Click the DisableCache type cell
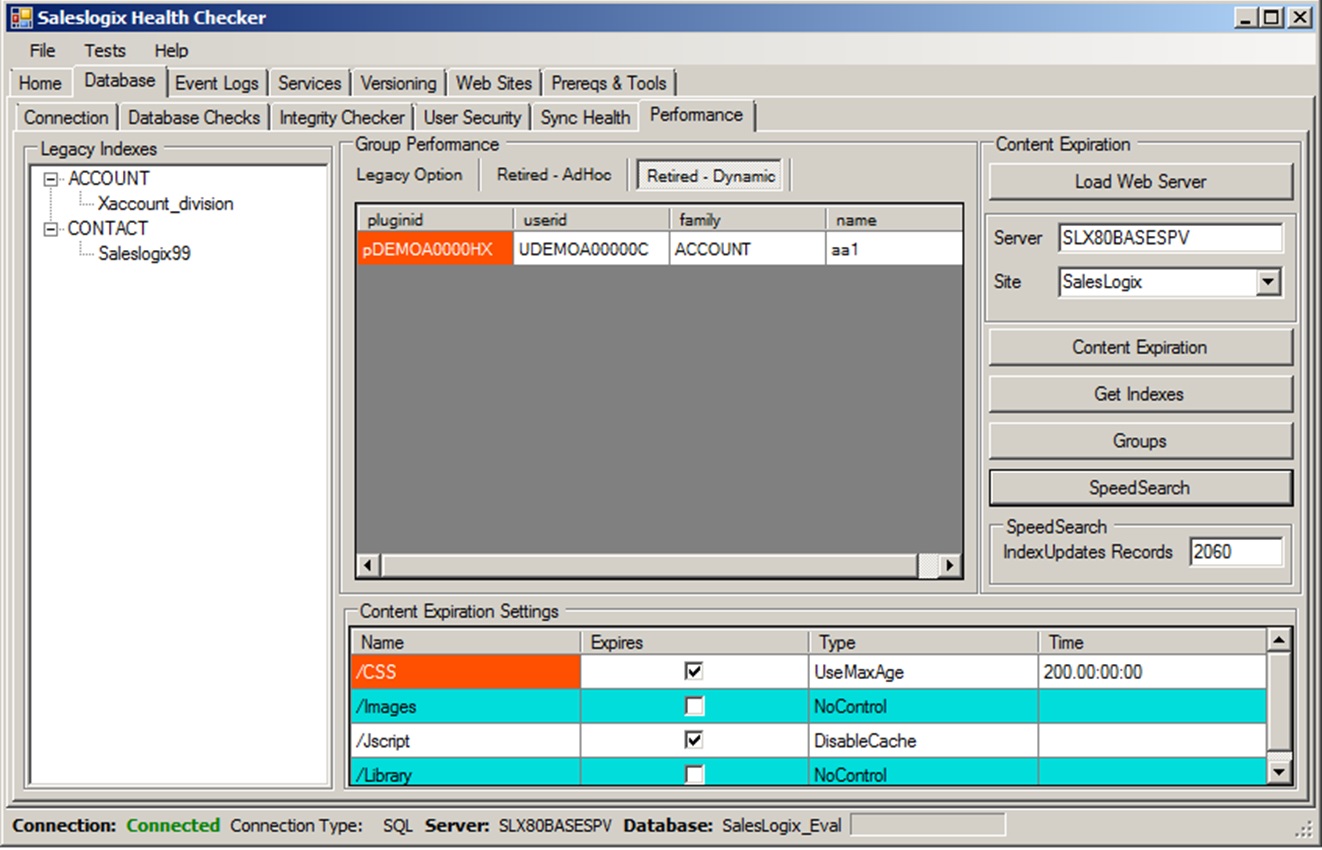1322x850 pixels. click(x=923, y=740)
